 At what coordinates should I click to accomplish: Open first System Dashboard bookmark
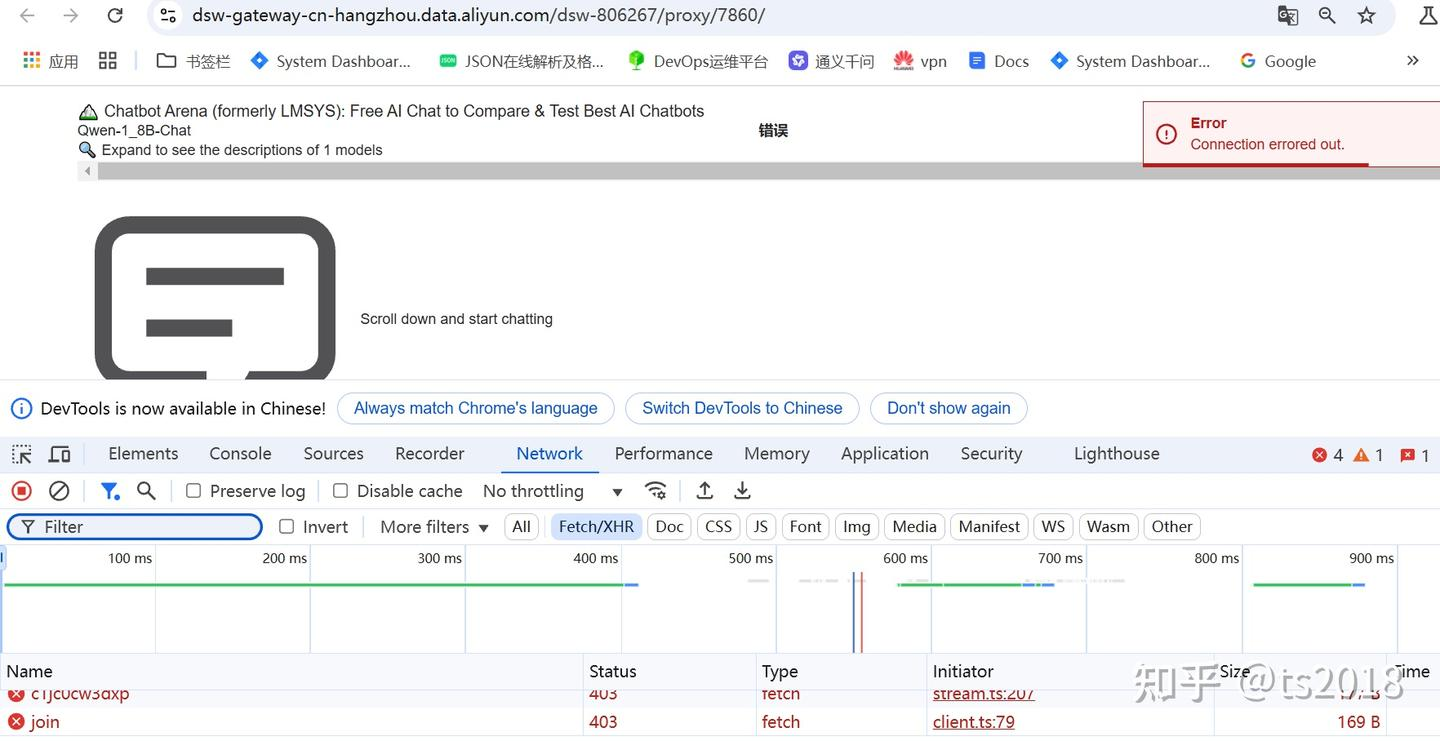coord(331,61)
